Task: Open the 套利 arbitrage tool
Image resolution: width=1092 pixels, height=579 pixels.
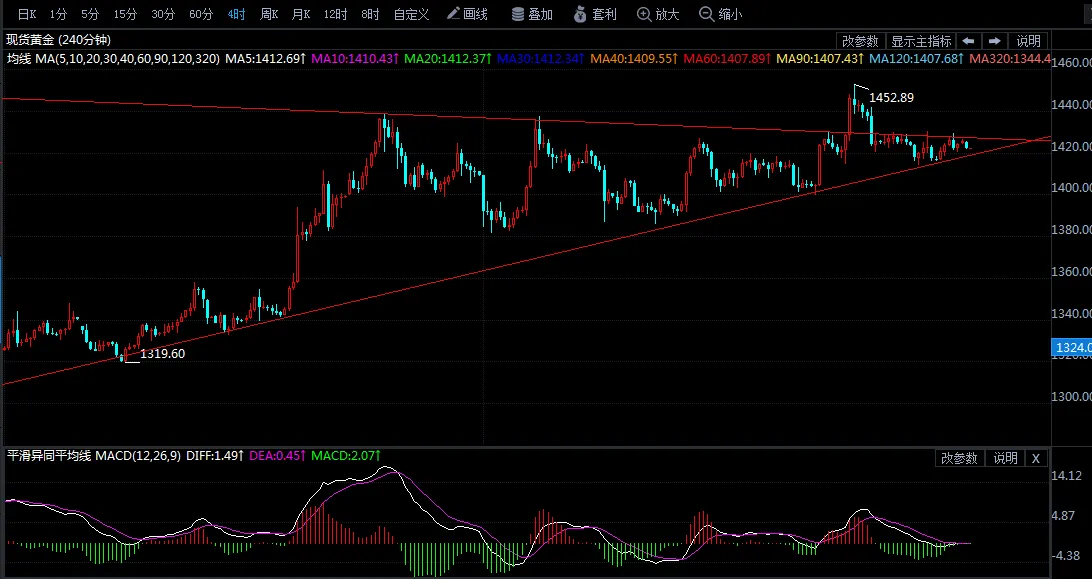Action: 595,14
